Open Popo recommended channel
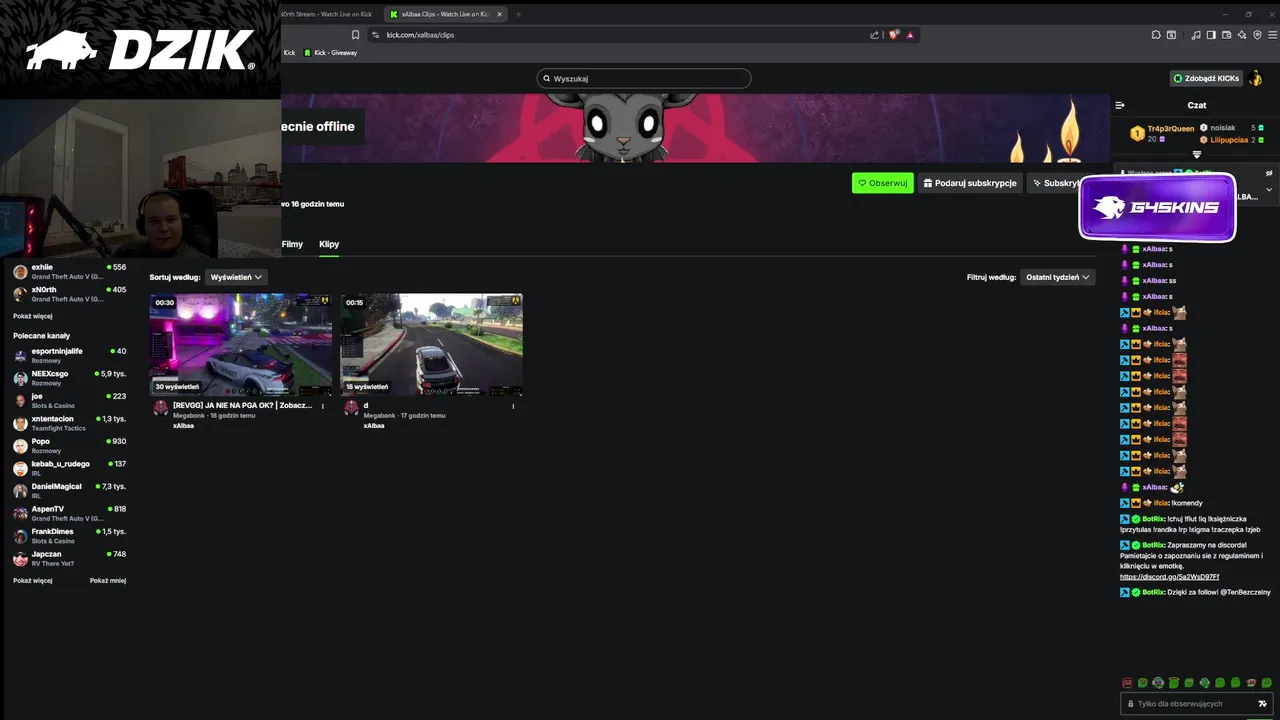Viewport: 1280px width, 720px height. [70, 446]
